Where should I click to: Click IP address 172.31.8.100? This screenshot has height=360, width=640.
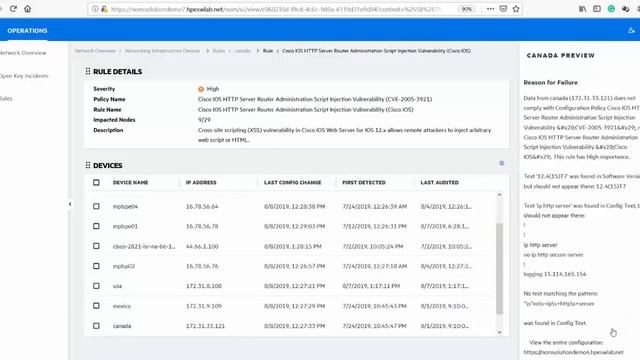point(204,286)
